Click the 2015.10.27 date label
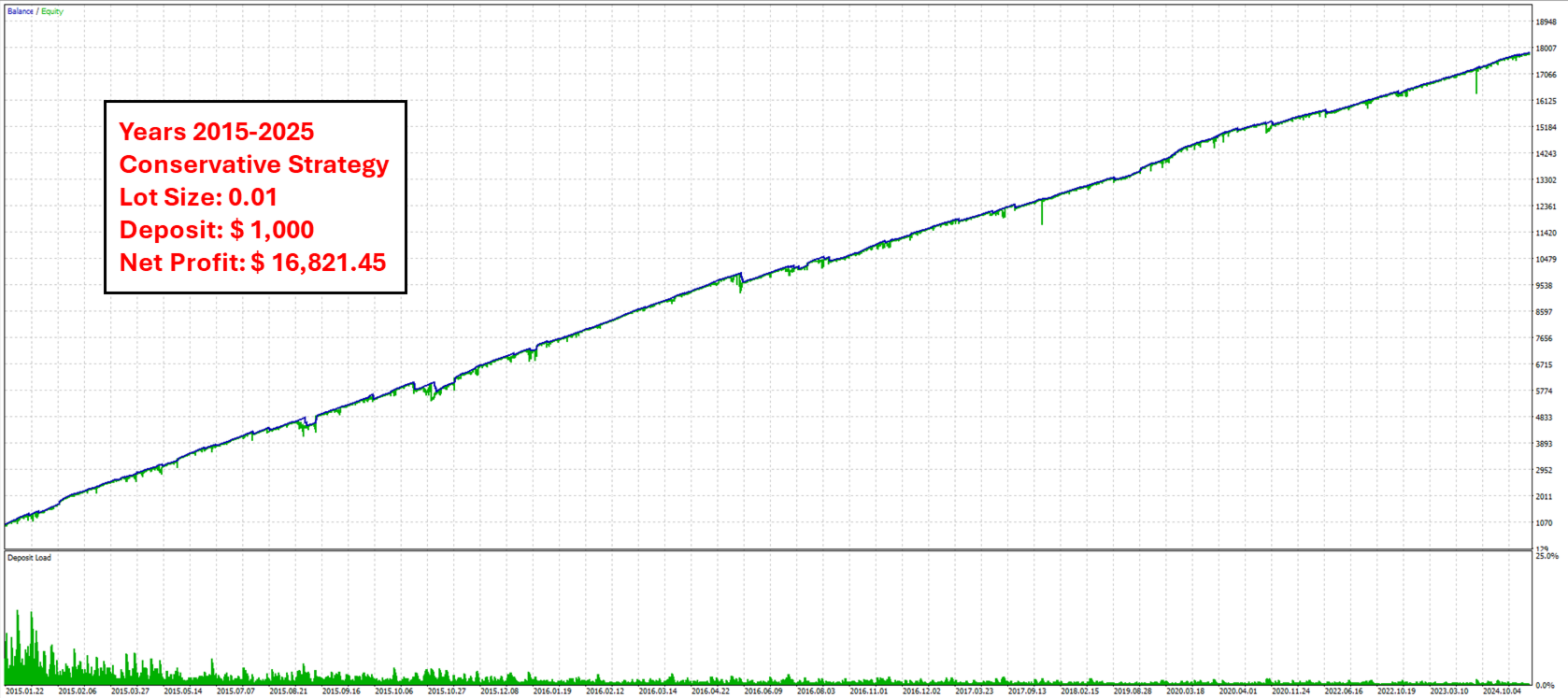The width and height of the screenshot is (1568, 698). pyautogui.click(x=447, y=691)
